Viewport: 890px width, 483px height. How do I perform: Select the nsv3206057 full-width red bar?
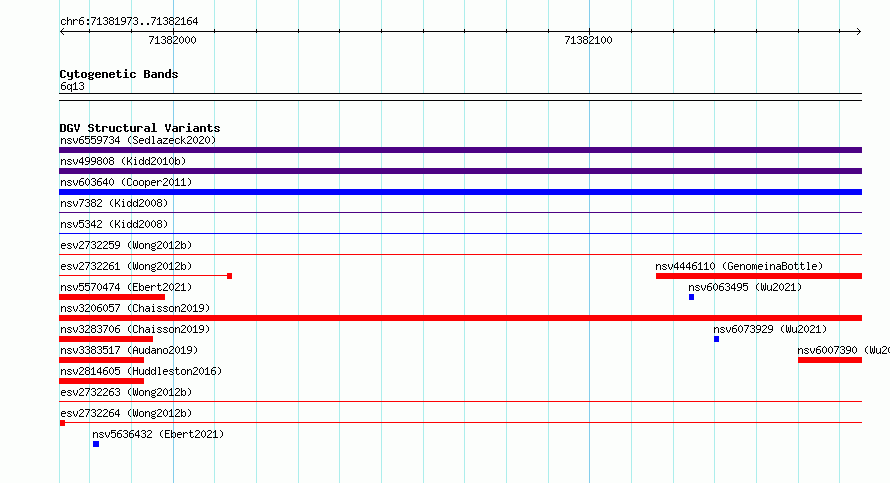[x=460, y=318]
